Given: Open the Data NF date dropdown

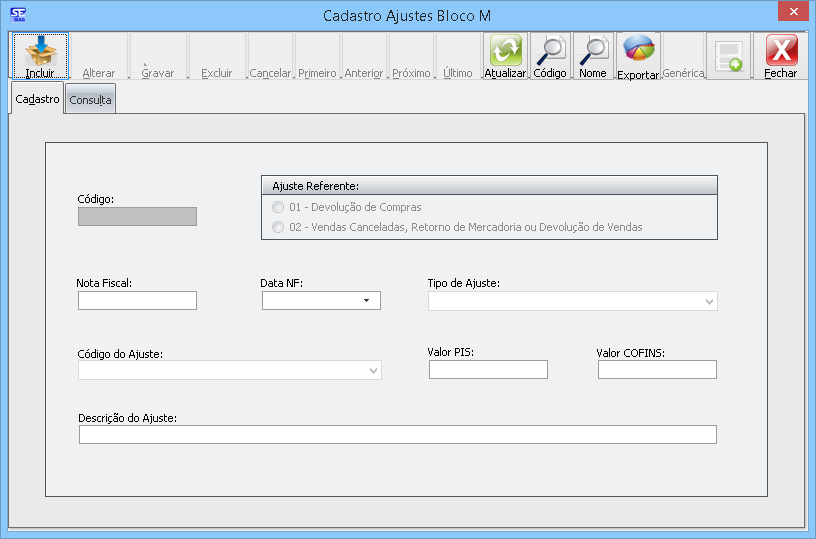Looking at the screenshot, I should [366, 301].
